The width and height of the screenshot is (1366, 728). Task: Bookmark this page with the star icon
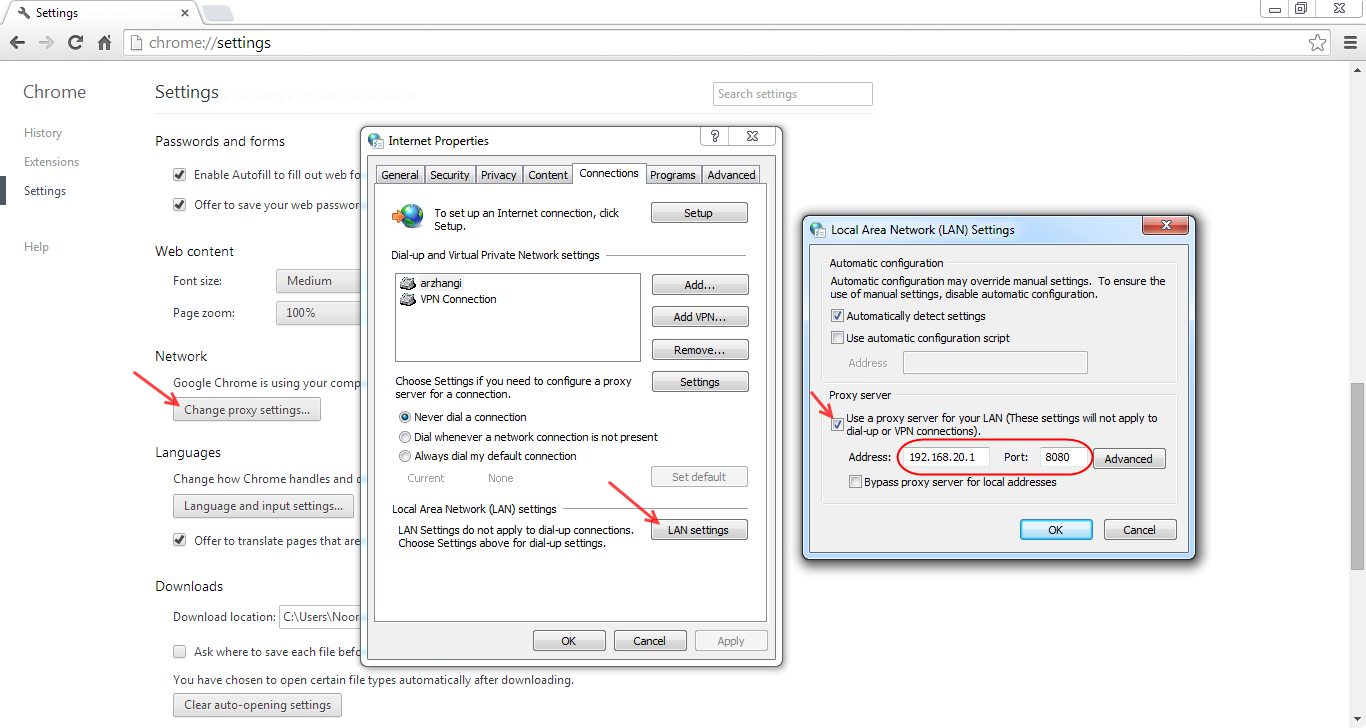pyautogui.click(x=1318, y=43)
